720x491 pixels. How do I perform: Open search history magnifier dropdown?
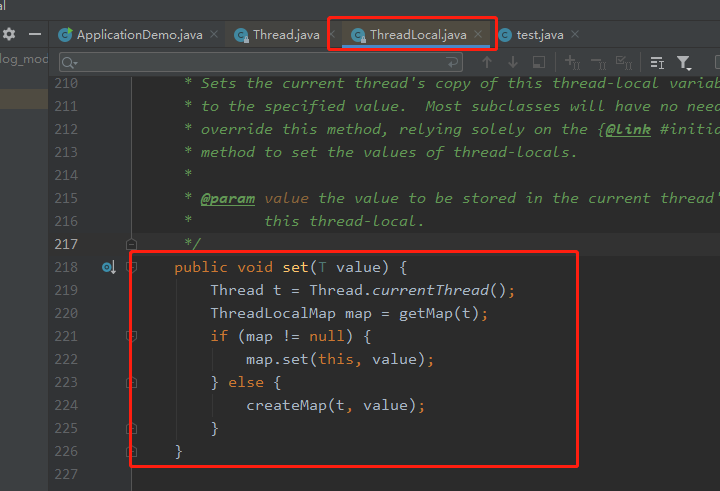(69, 62)
